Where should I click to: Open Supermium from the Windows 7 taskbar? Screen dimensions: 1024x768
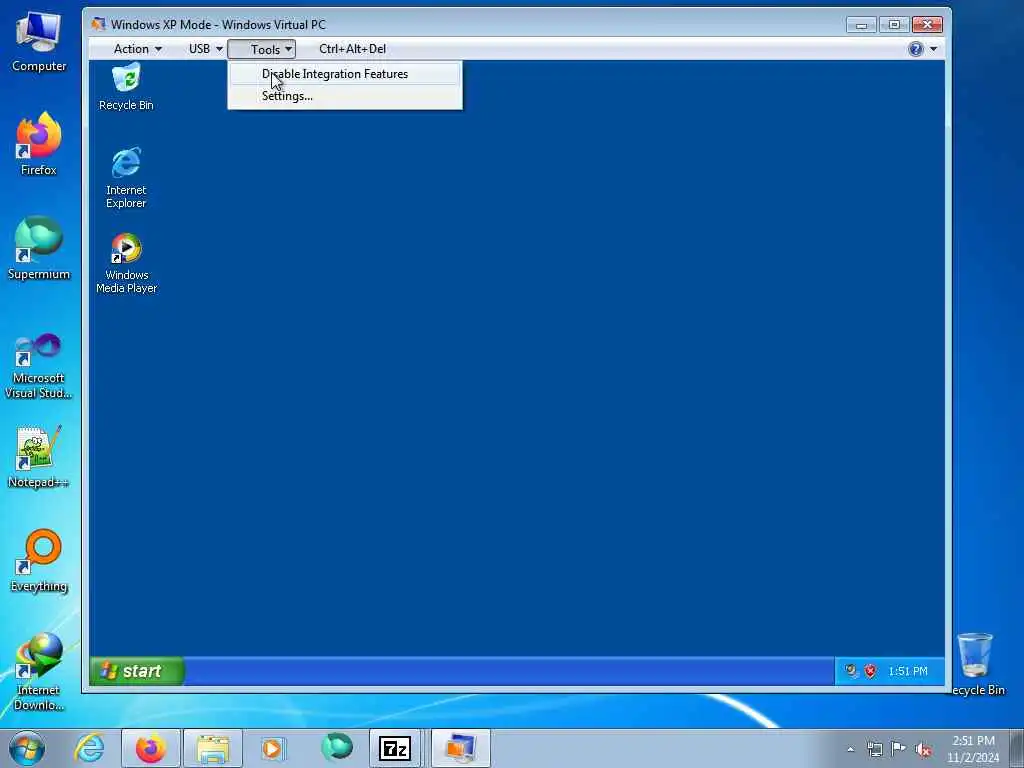337,748
